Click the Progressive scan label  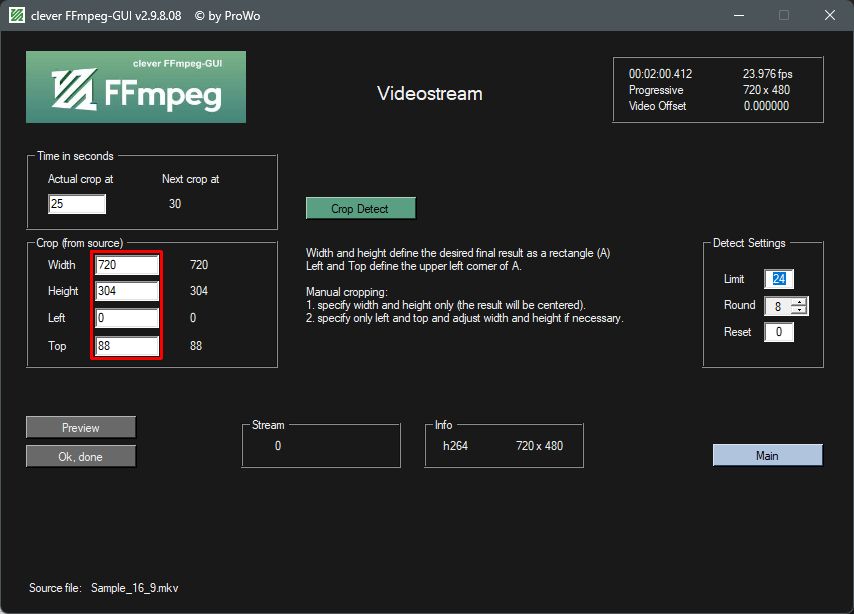click(x=656, y=90)
